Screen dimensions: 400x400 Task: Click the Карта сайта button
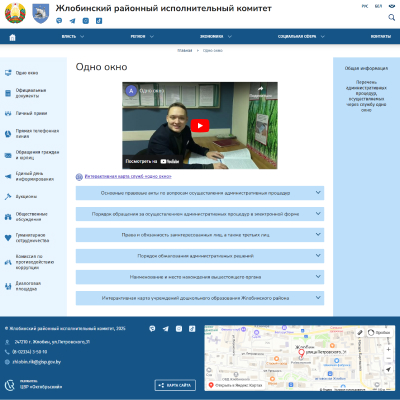click(175, 385)
